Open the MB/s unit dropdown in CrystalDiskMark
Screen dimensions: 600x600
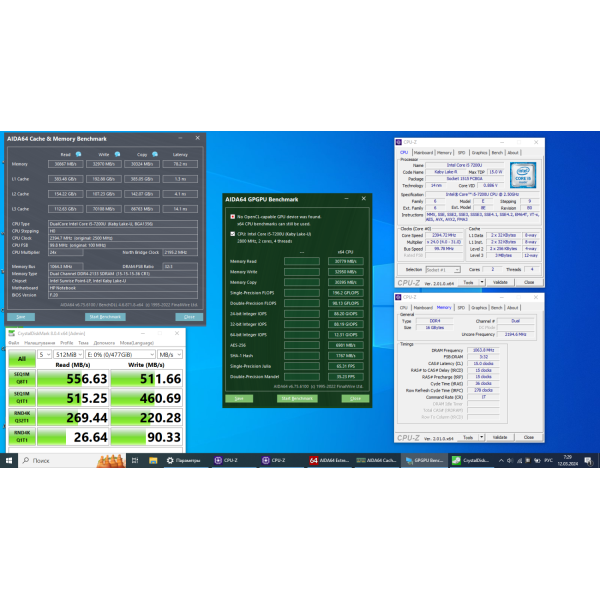[170, 355]
